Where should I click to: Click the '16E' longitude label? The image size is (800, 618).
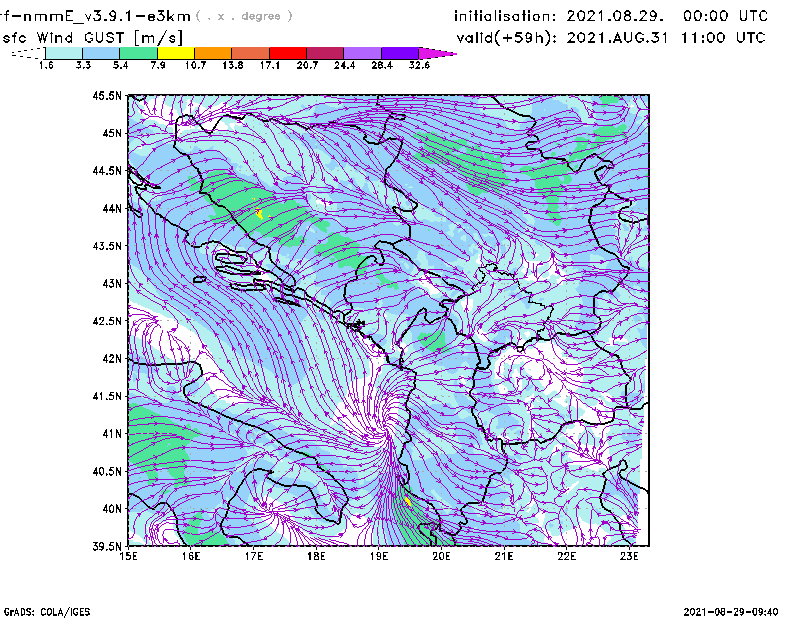click(x=191, y=556)
